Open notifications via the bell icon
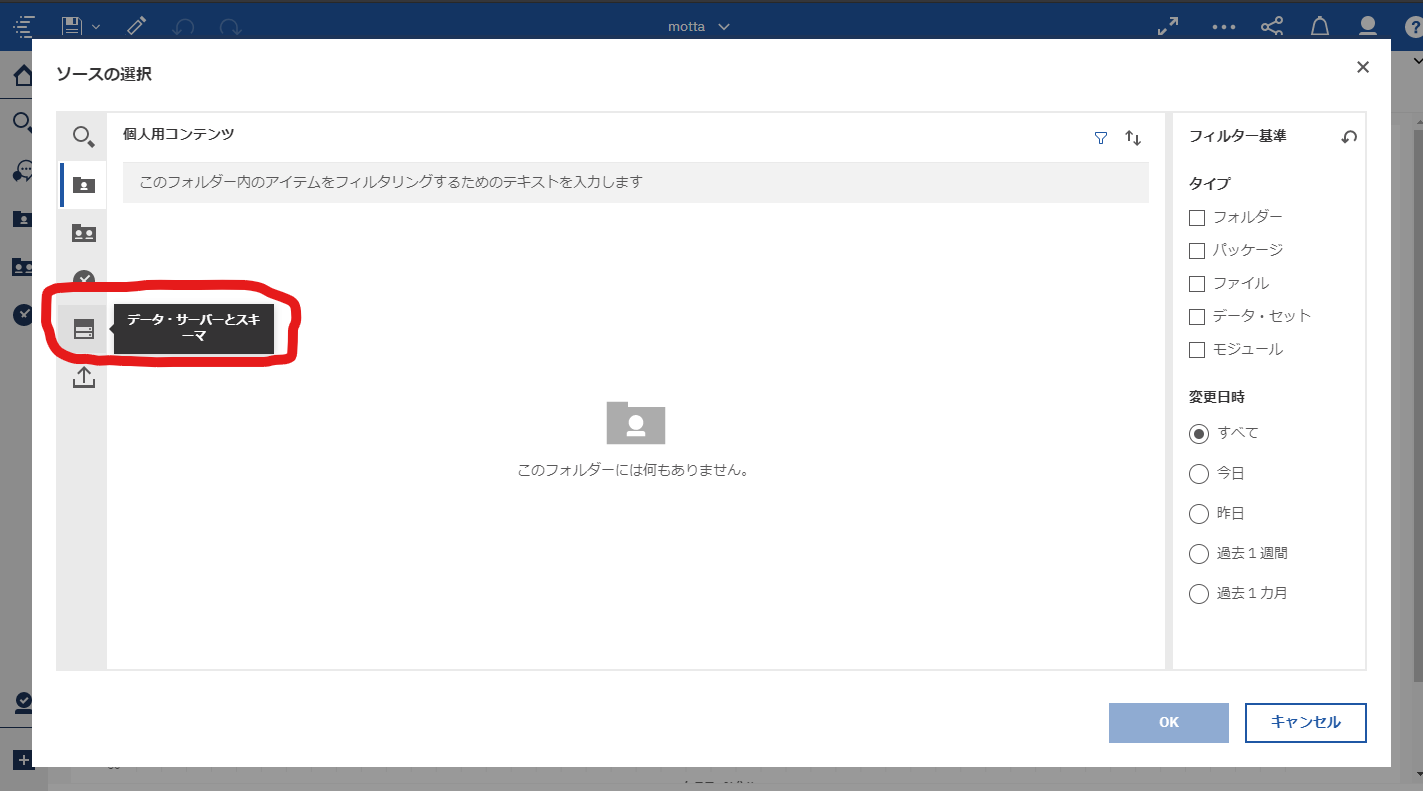Viewport: 1423px width, 791px height. (1319, 26)
